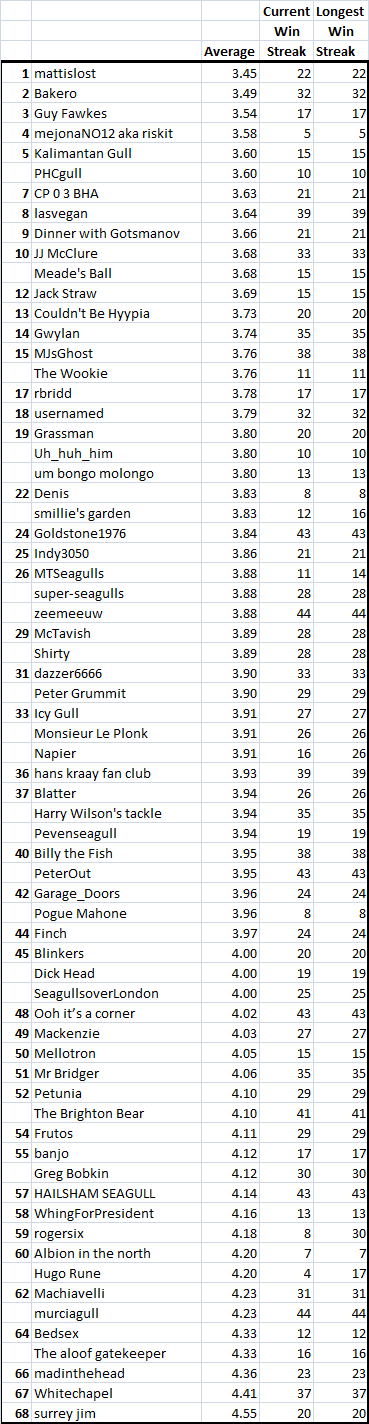Select rank 10 cell beside JJ McClure
The image size is (369, 1424).
click(x=16, y=253)
